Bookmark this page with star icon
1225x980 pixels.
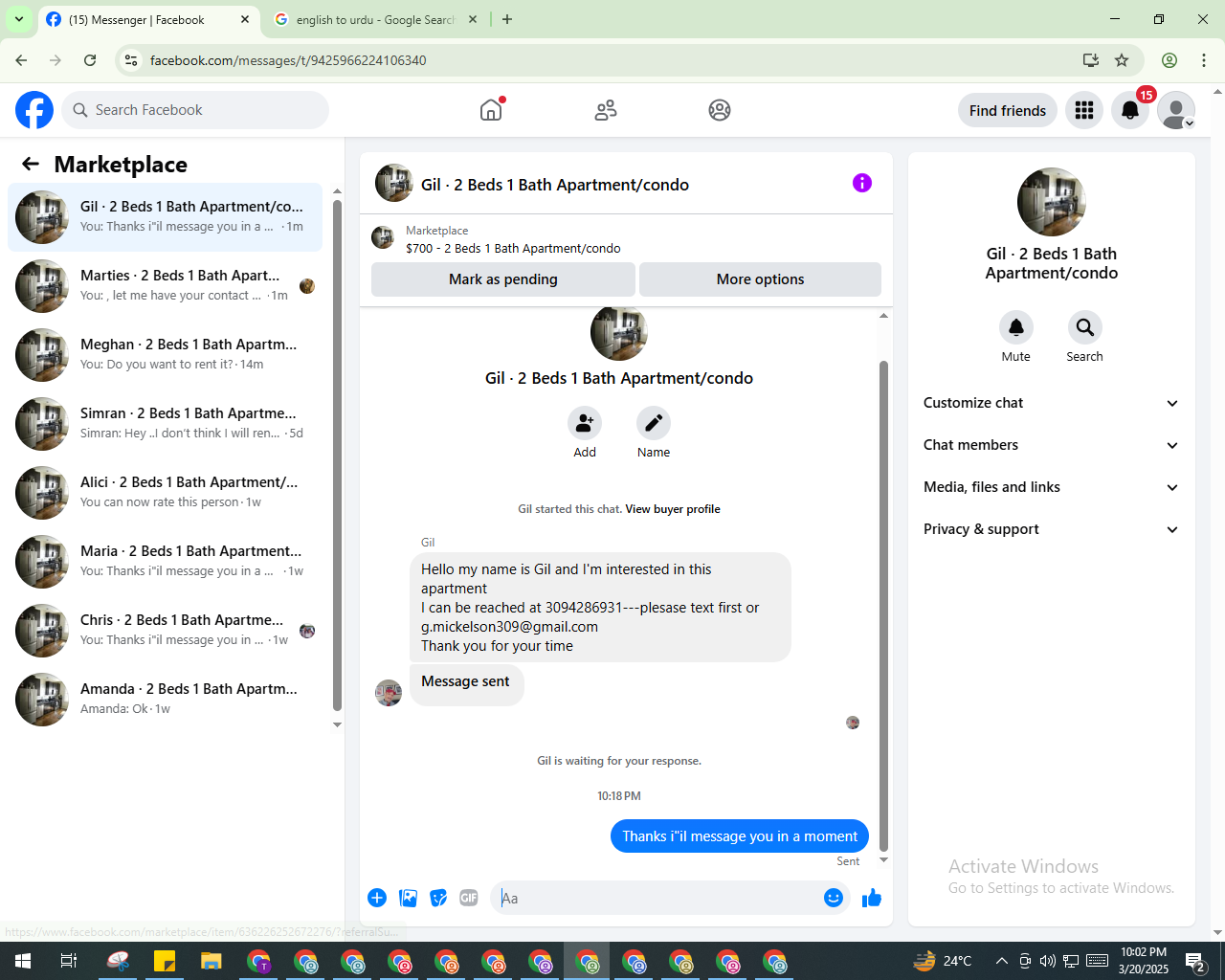[x=1122, y=60]
